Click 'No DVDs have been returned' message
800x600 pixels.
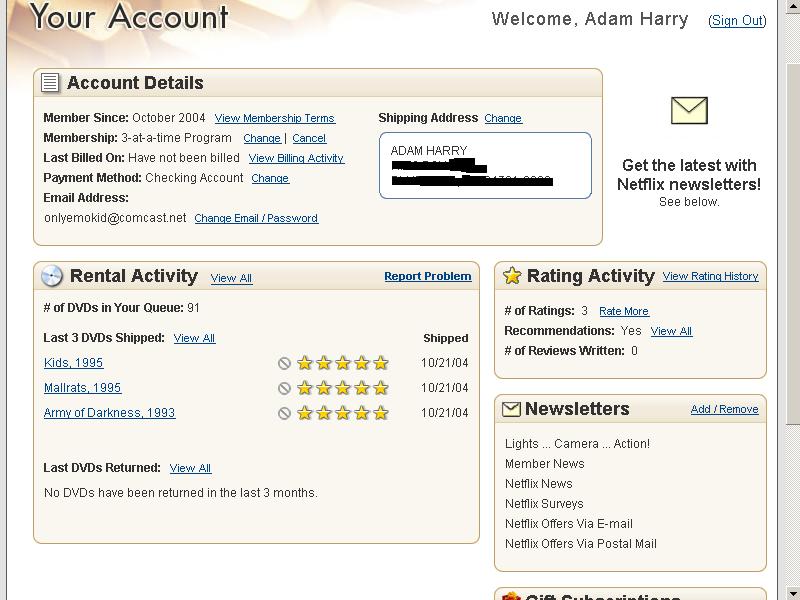click(x=181, y=493)
